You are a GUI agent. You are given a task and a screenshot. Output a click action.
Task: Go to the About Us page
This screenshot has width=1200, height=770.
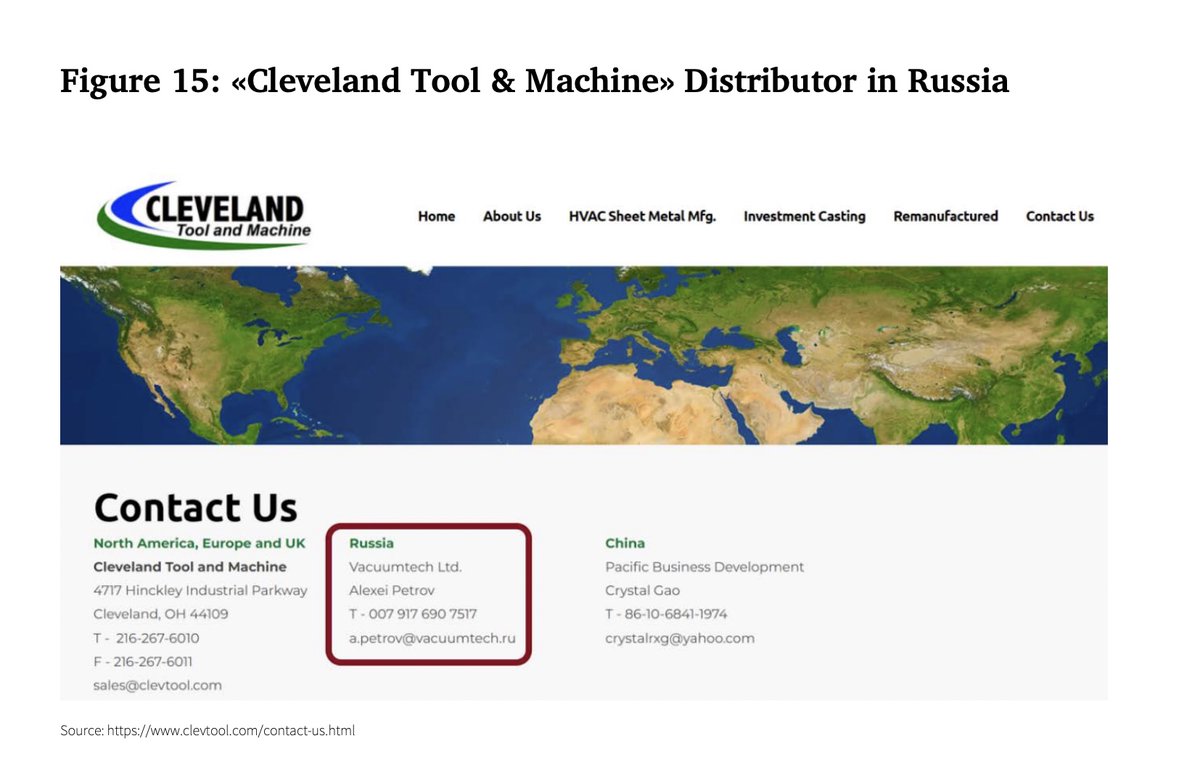point(512,216)
